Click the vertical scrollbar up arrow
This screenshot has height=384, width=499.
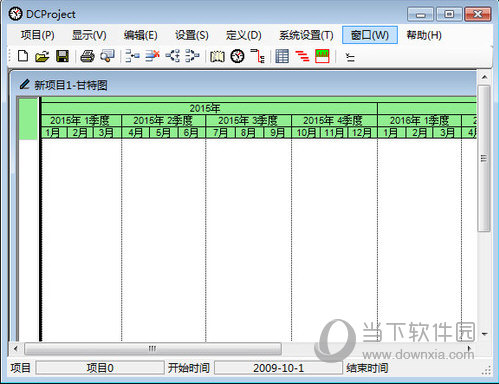(484, 77)
